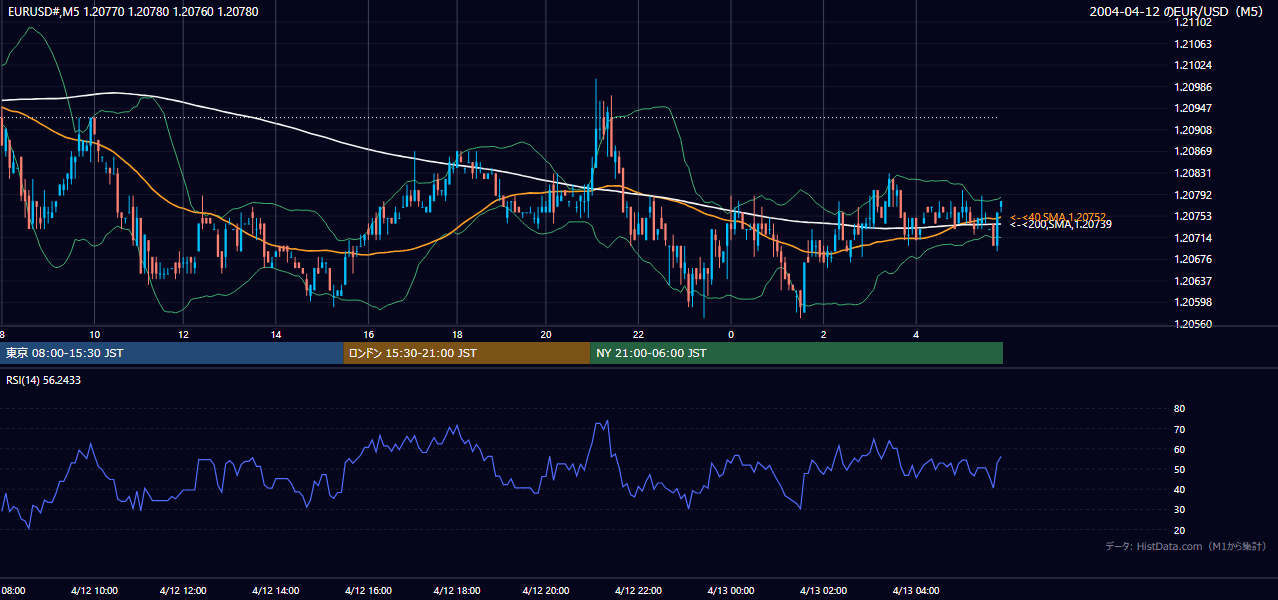The width and height of the screenshot is (1278, 600).
Task: Click the RSI 60 level label
Action: tap(1179, 449)
